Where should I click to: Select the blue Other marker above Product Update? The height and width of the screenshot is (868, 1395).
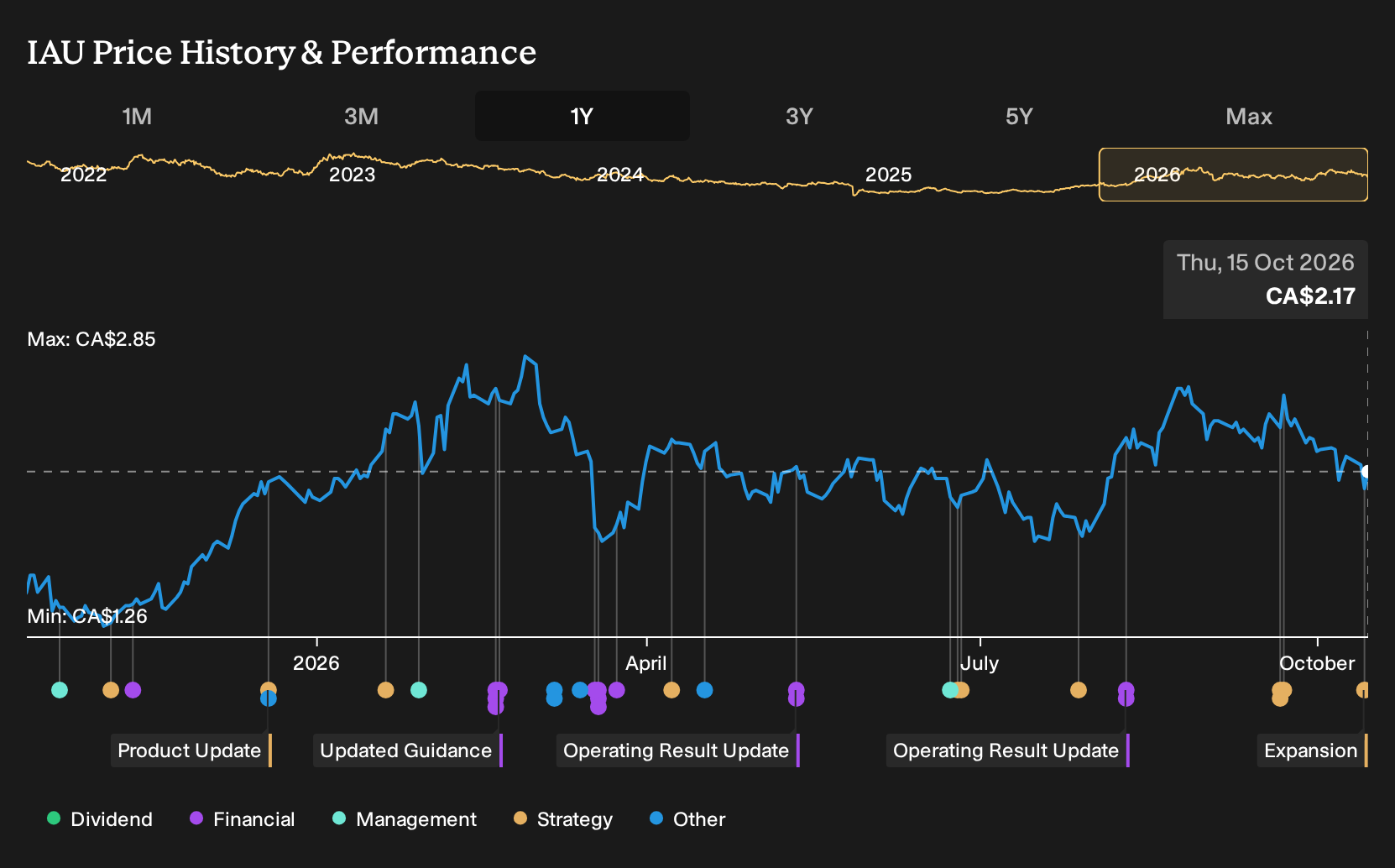pyautogui.click(x=269, y=698)
